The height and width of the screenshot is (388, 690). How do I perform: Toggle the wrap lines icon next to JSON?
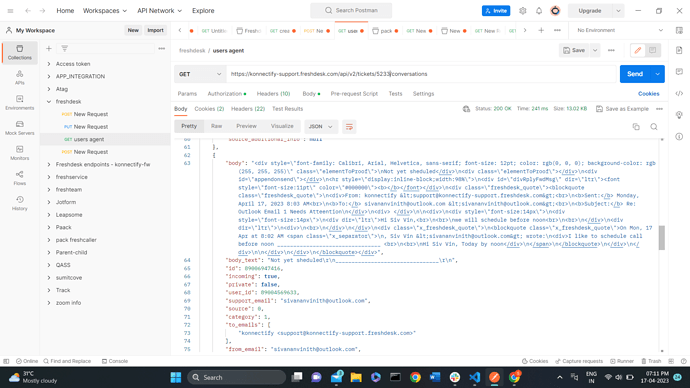click(349, 127)
